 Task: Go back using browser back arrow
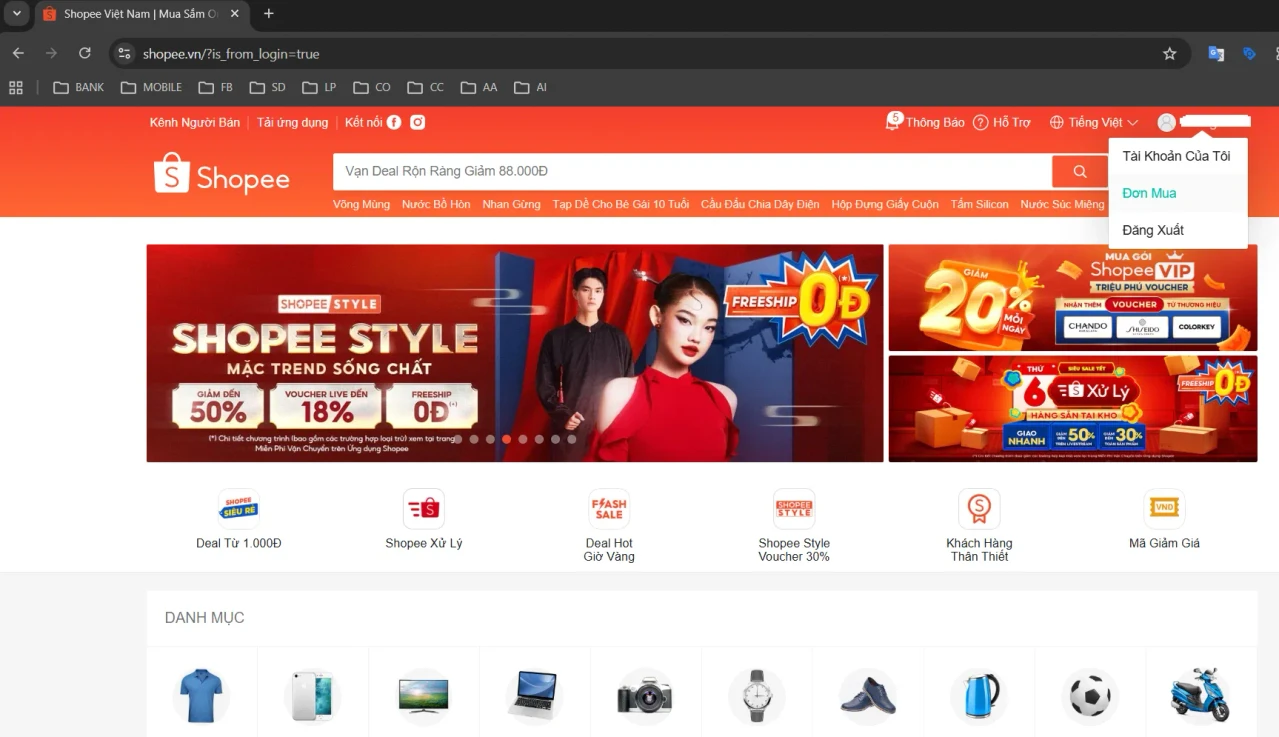pos(18,53)
